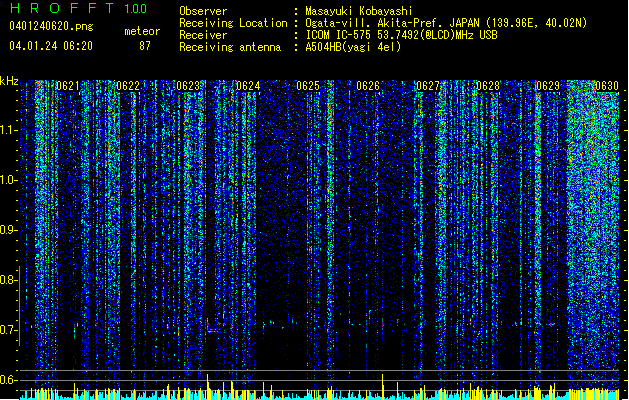This screenshot has width=629, height=400.
Task: Click the 0624 time marker
Action: (248, 86)
